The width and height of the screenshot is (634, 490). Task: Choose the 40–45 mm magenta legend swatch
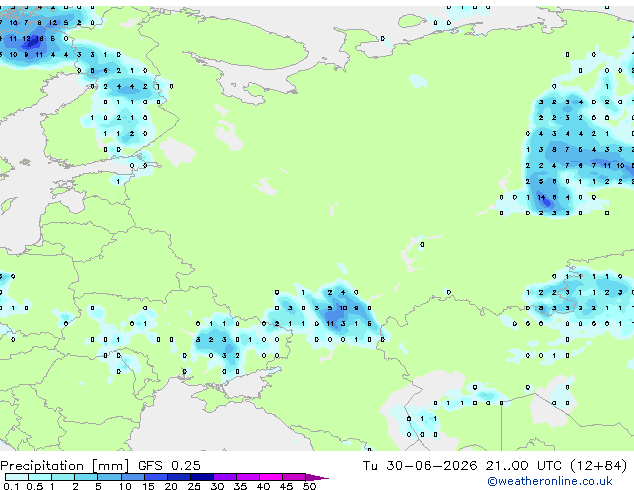click(x=271, y=477)
